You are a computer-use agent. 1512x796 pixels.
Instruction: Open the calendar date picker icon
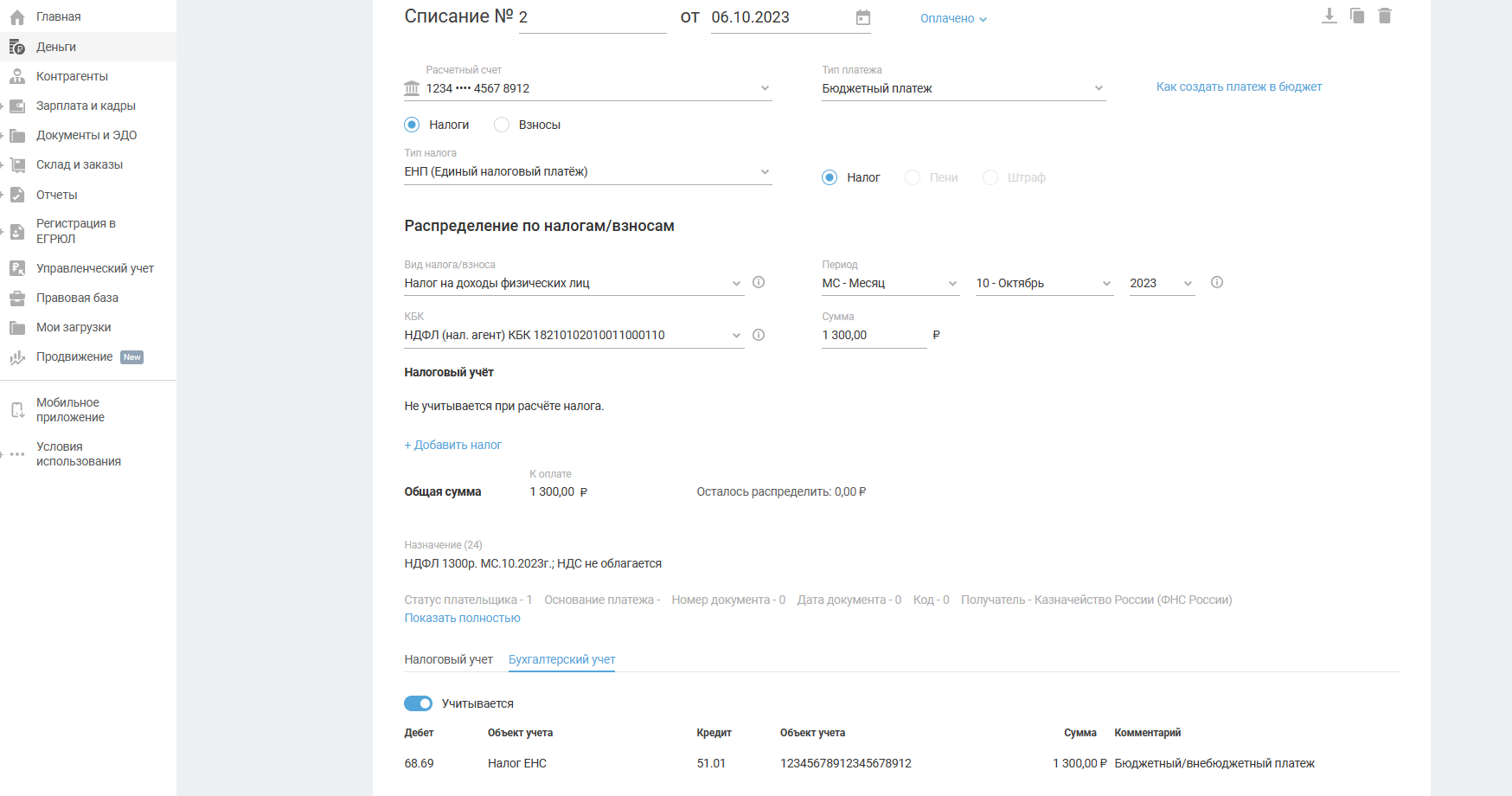tap(863, 17)
